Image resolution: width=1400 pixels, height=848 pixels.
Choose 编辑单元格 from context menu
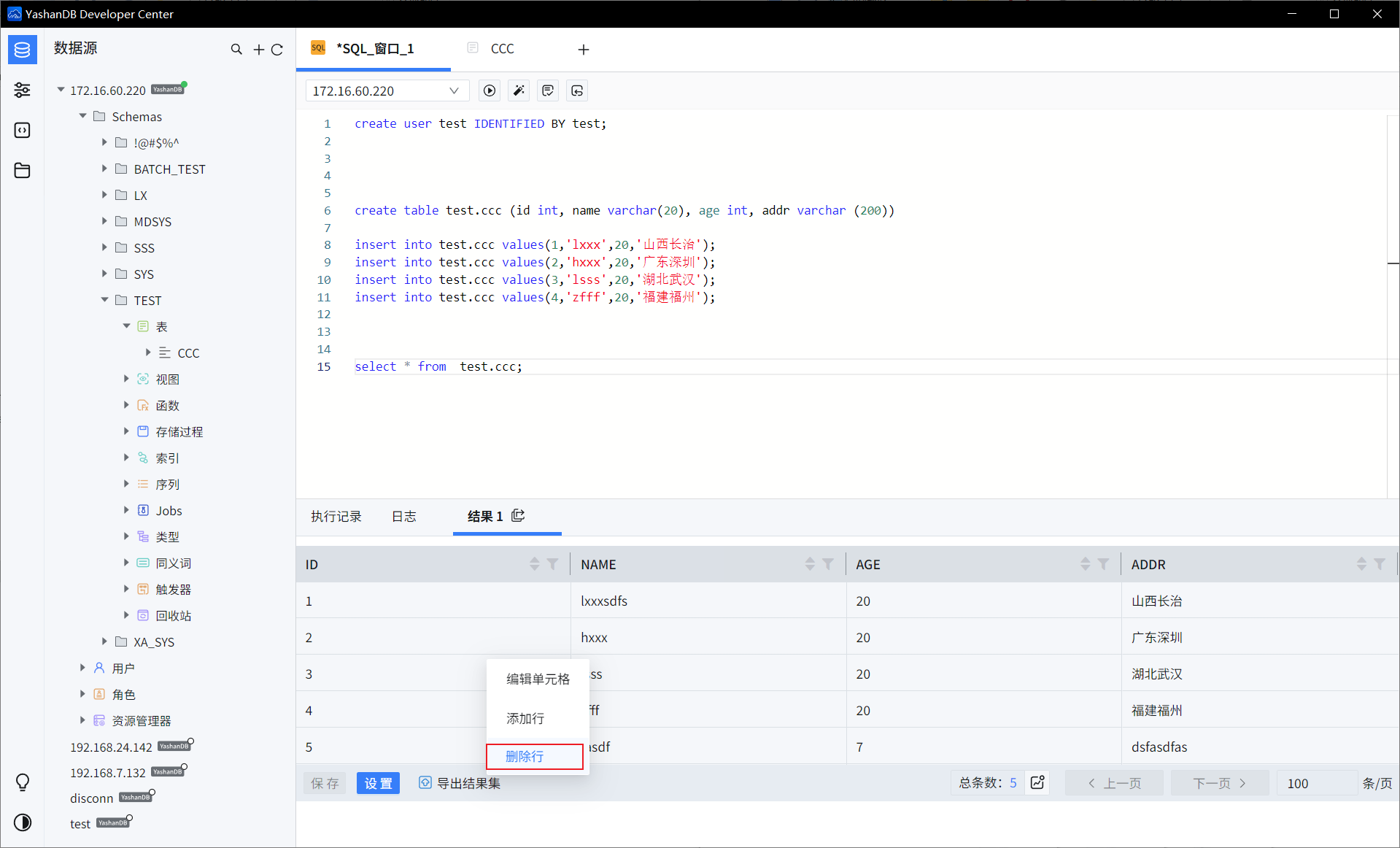538,679
